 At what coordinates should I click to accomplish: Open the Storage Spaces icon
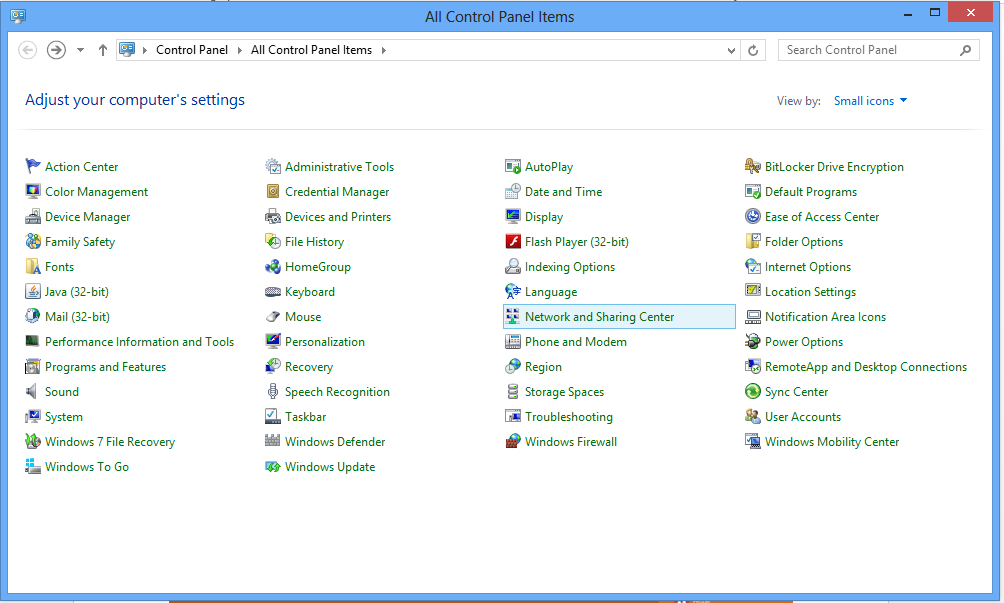(513, 391)
